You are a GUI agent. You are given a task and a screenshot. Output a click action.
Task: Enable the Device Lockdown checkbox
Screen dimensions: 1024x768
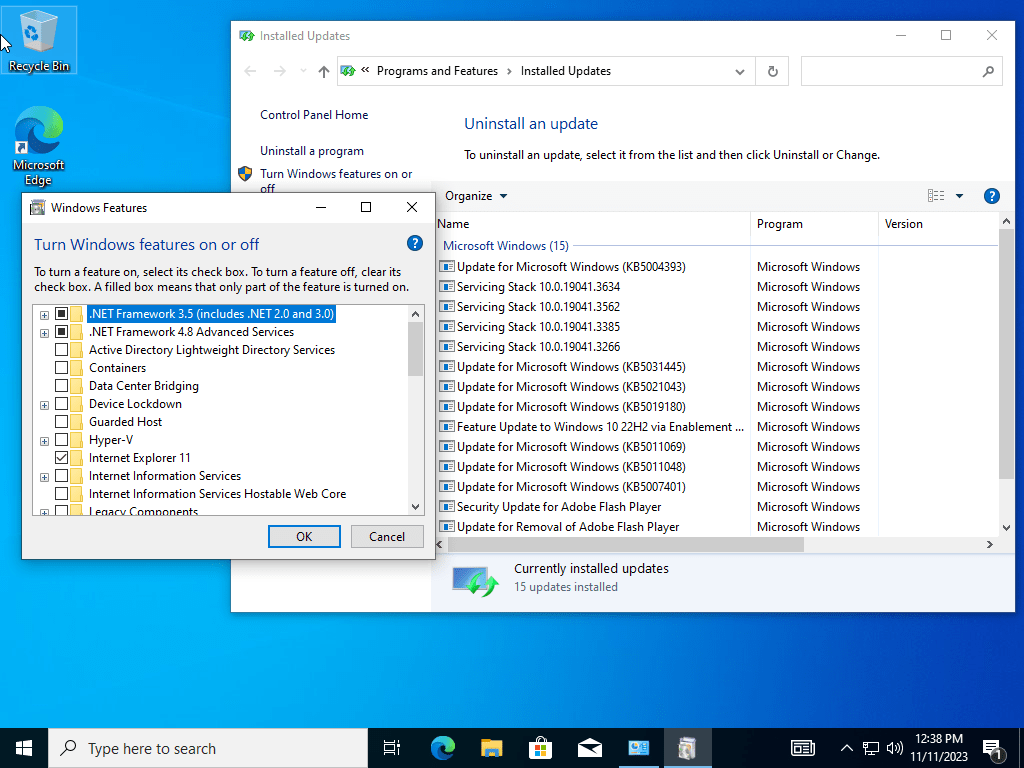[61, 404]
